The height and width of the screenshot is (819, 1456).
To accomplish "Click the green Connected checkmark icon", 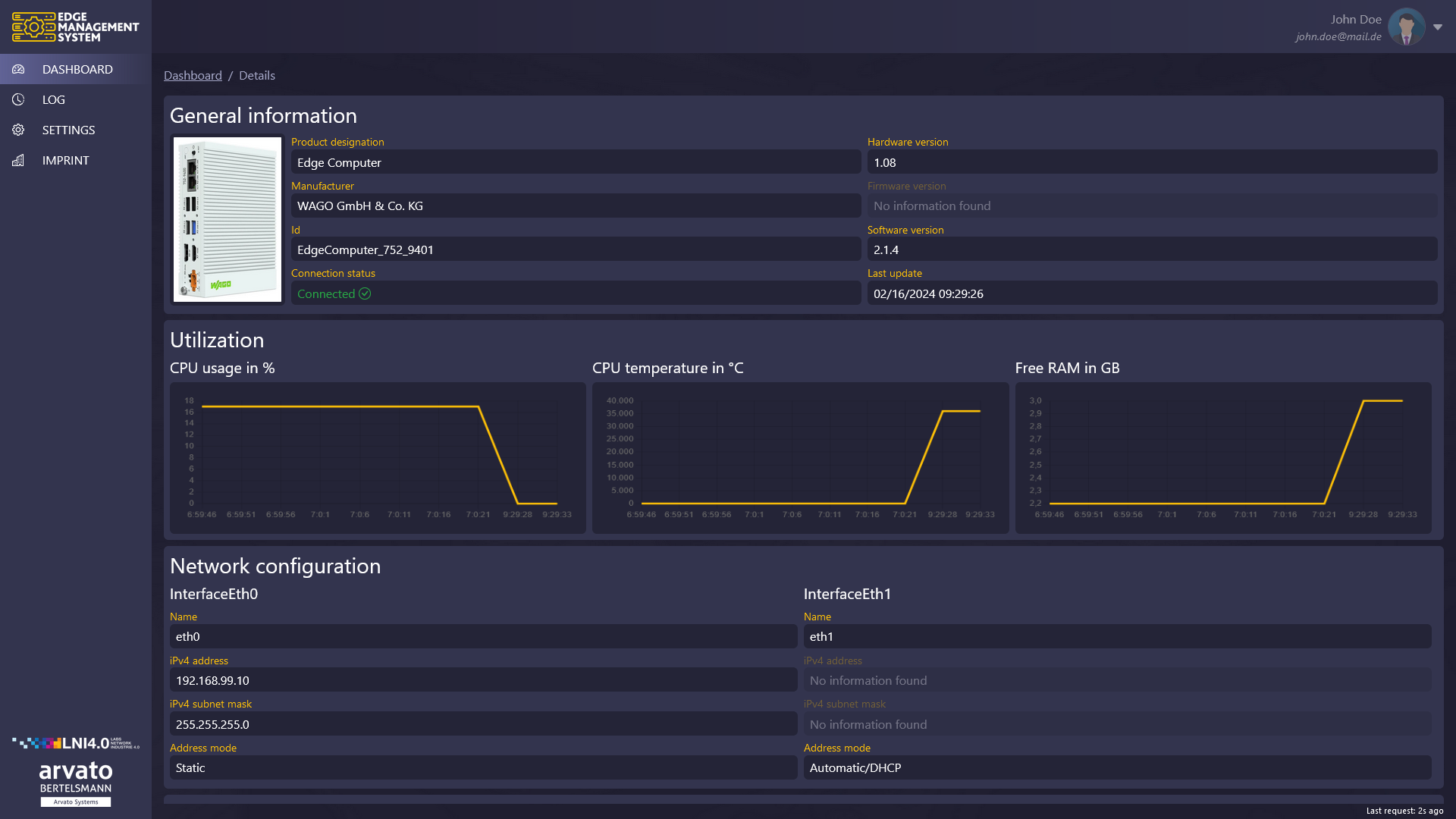I will 365,293.
